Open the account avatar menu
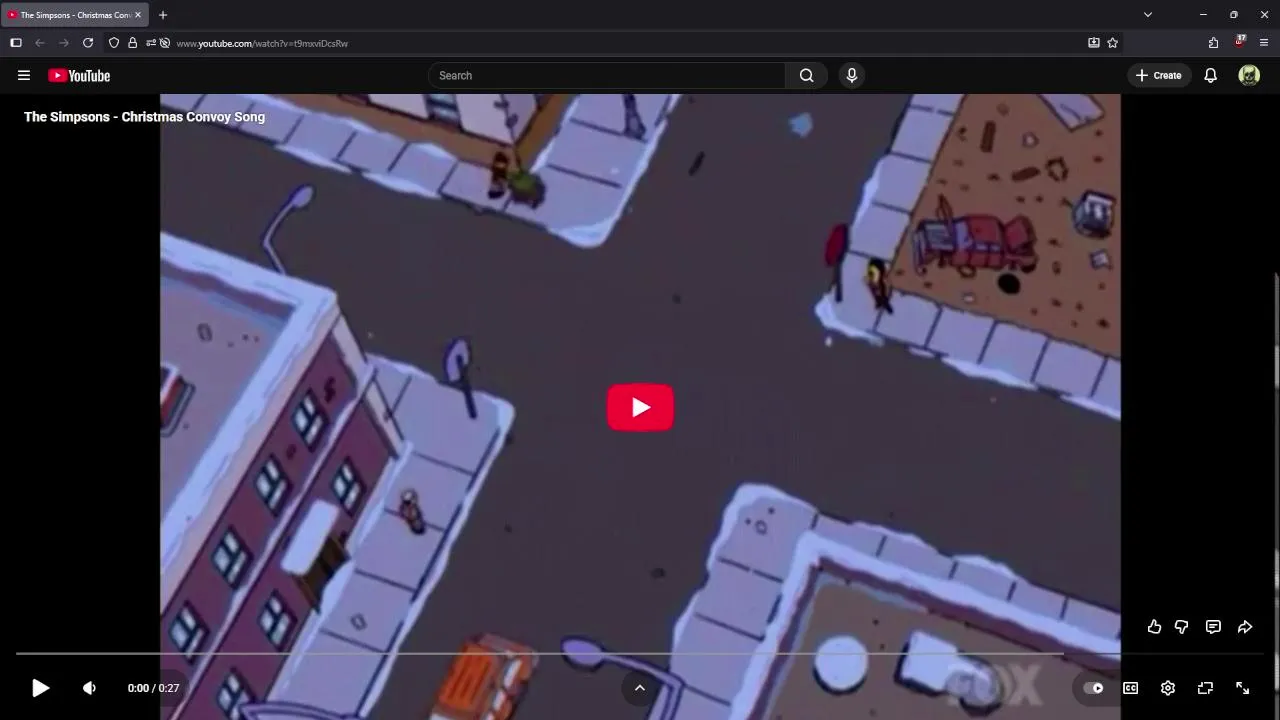Image resolution: width=1280 pixels, height=720 pixels. (1249, 75)
